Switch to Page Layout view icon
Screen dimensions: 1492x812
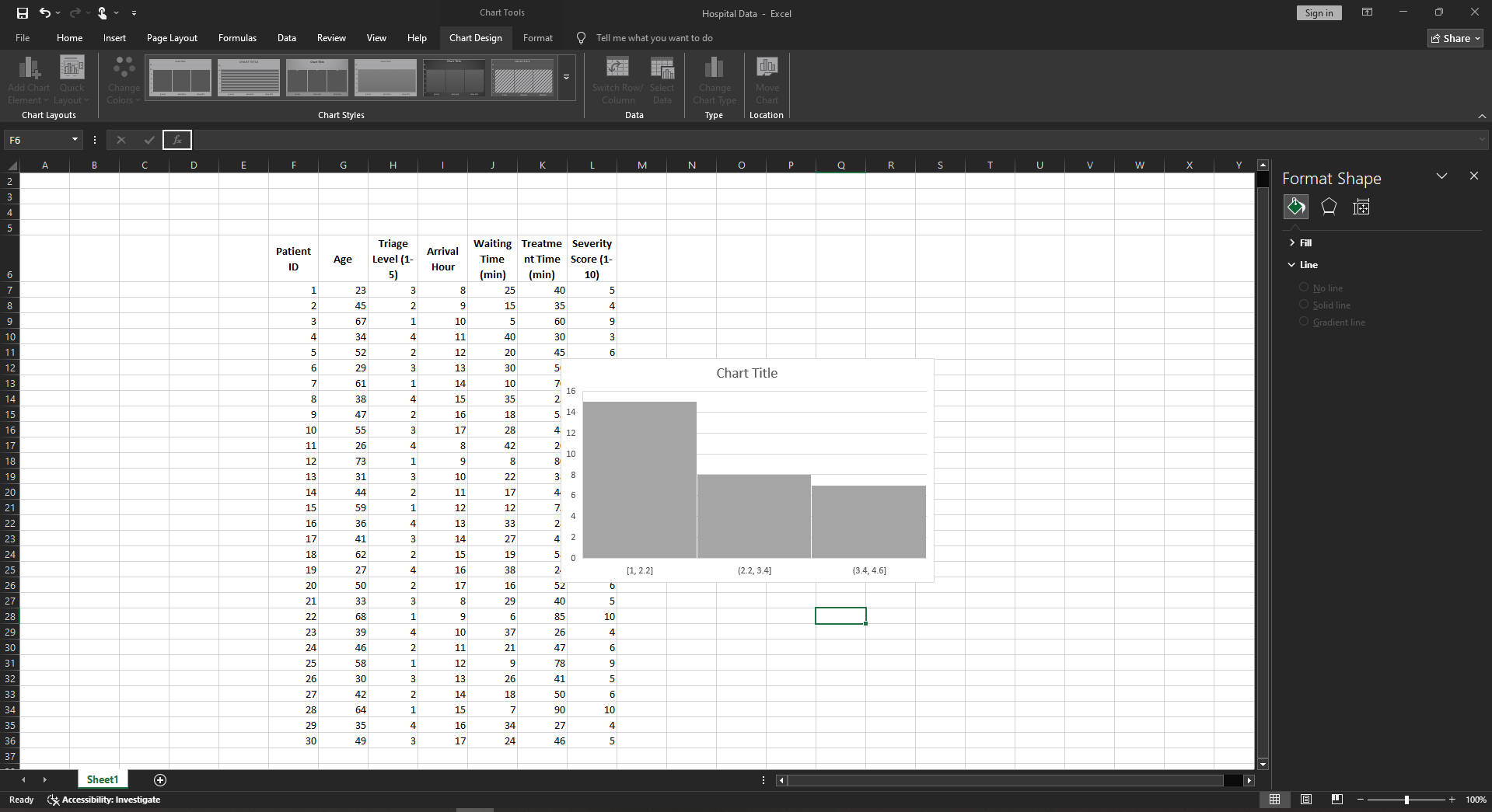pos(1306,800)
